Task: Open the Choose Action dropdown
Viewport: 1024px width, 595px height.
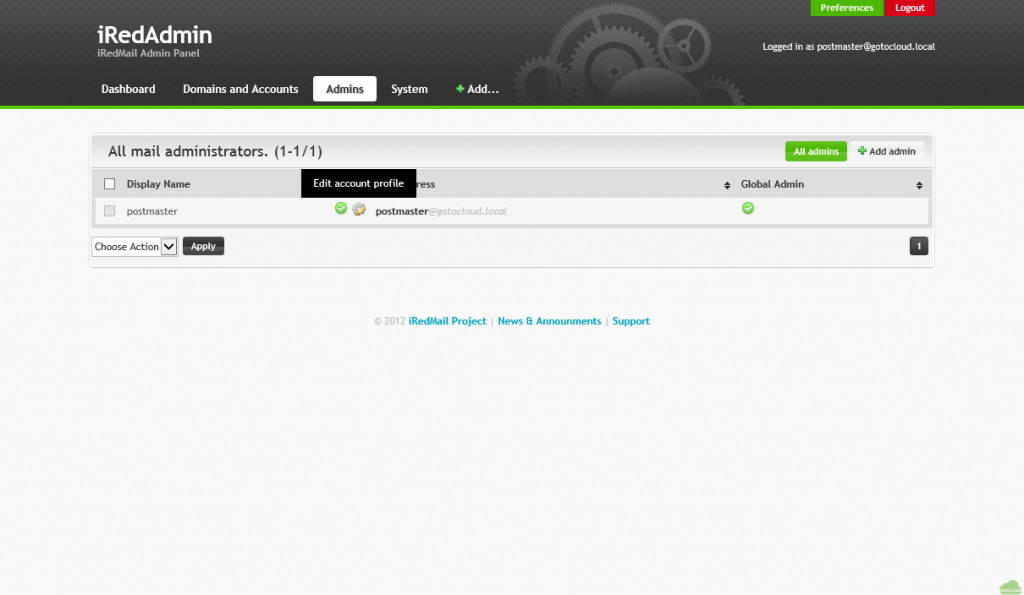Action: [x=134, y=246]
